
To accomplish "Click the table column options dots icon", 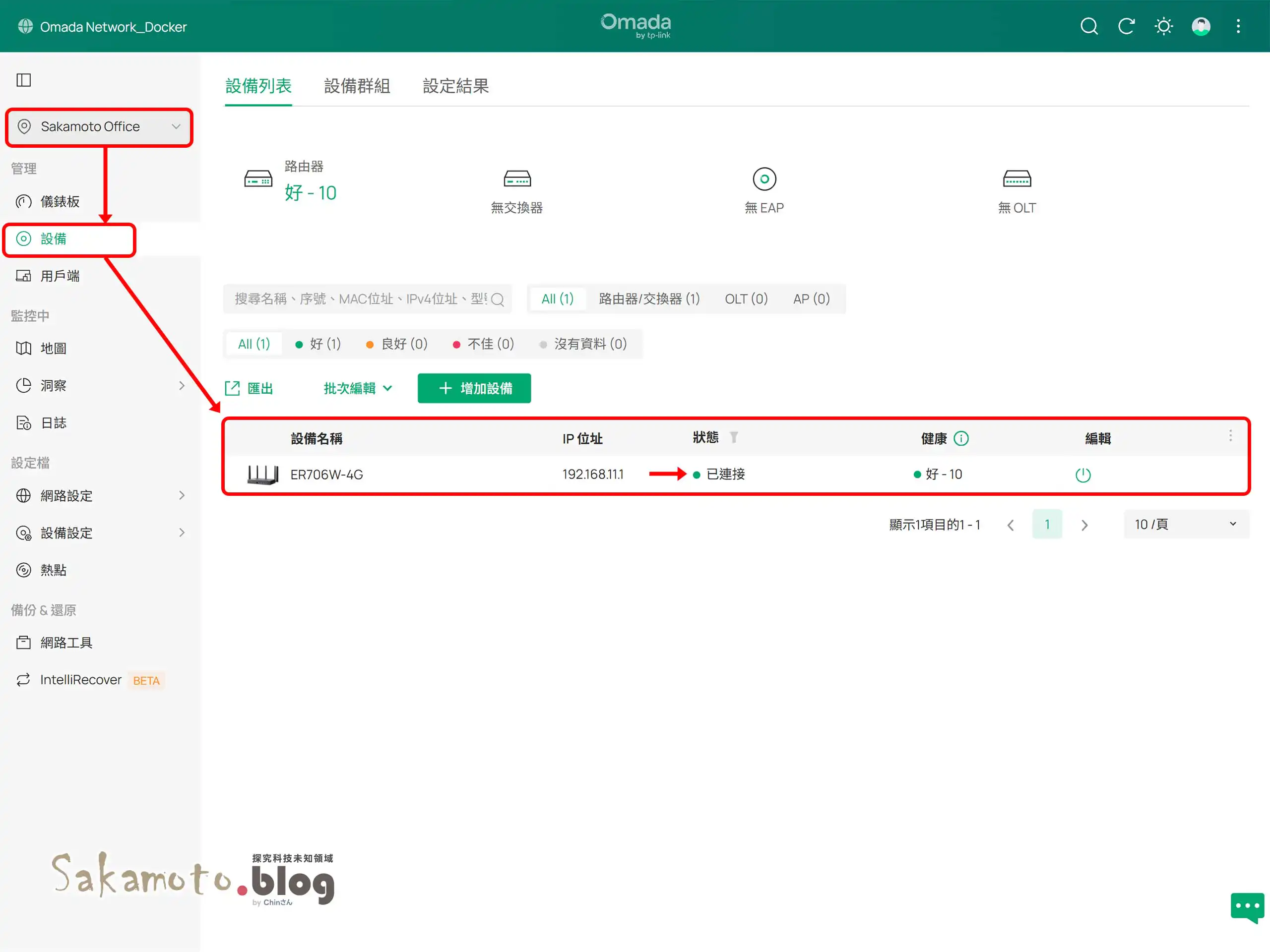I will tap(1230, 435).
